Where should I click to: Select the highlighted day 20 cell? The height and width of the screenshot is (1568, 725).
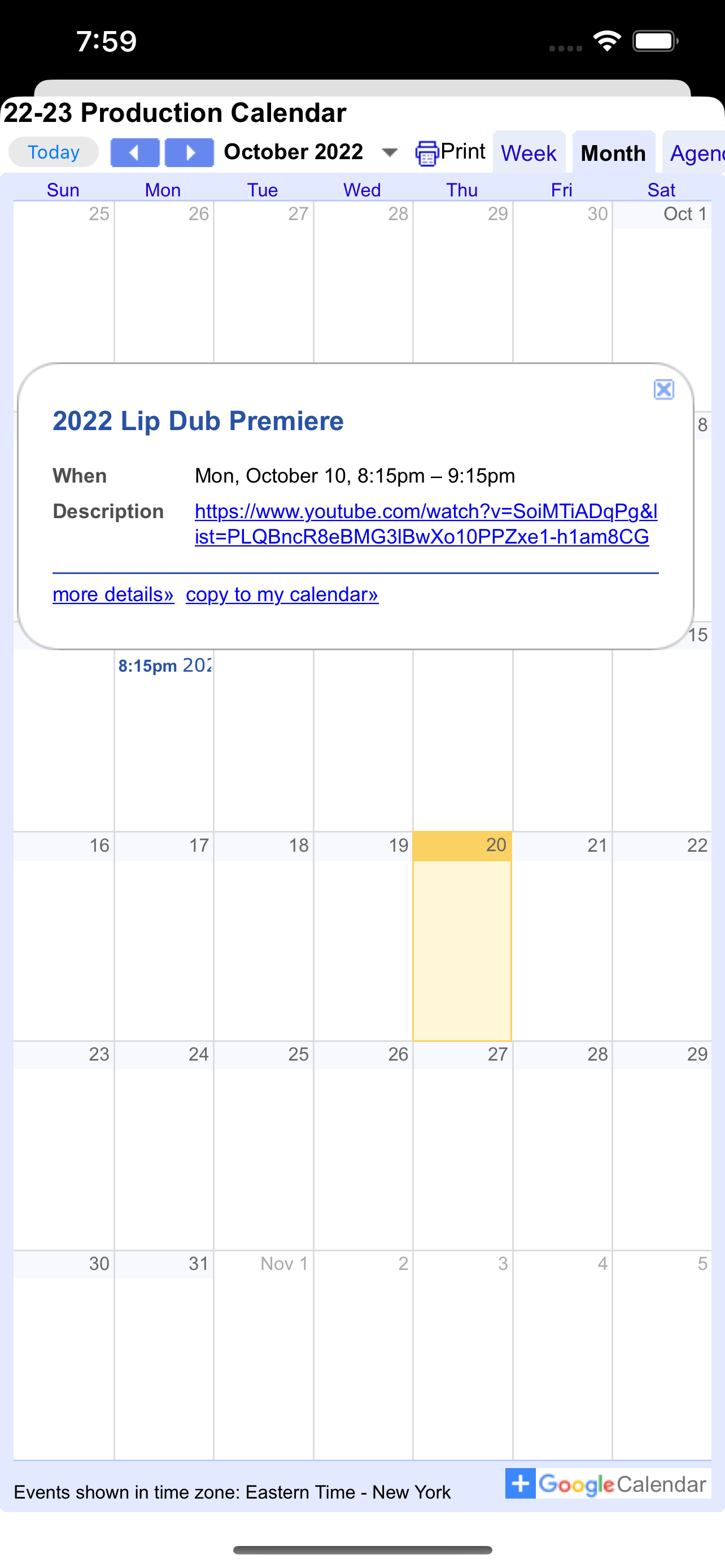(x=462, y=938)
